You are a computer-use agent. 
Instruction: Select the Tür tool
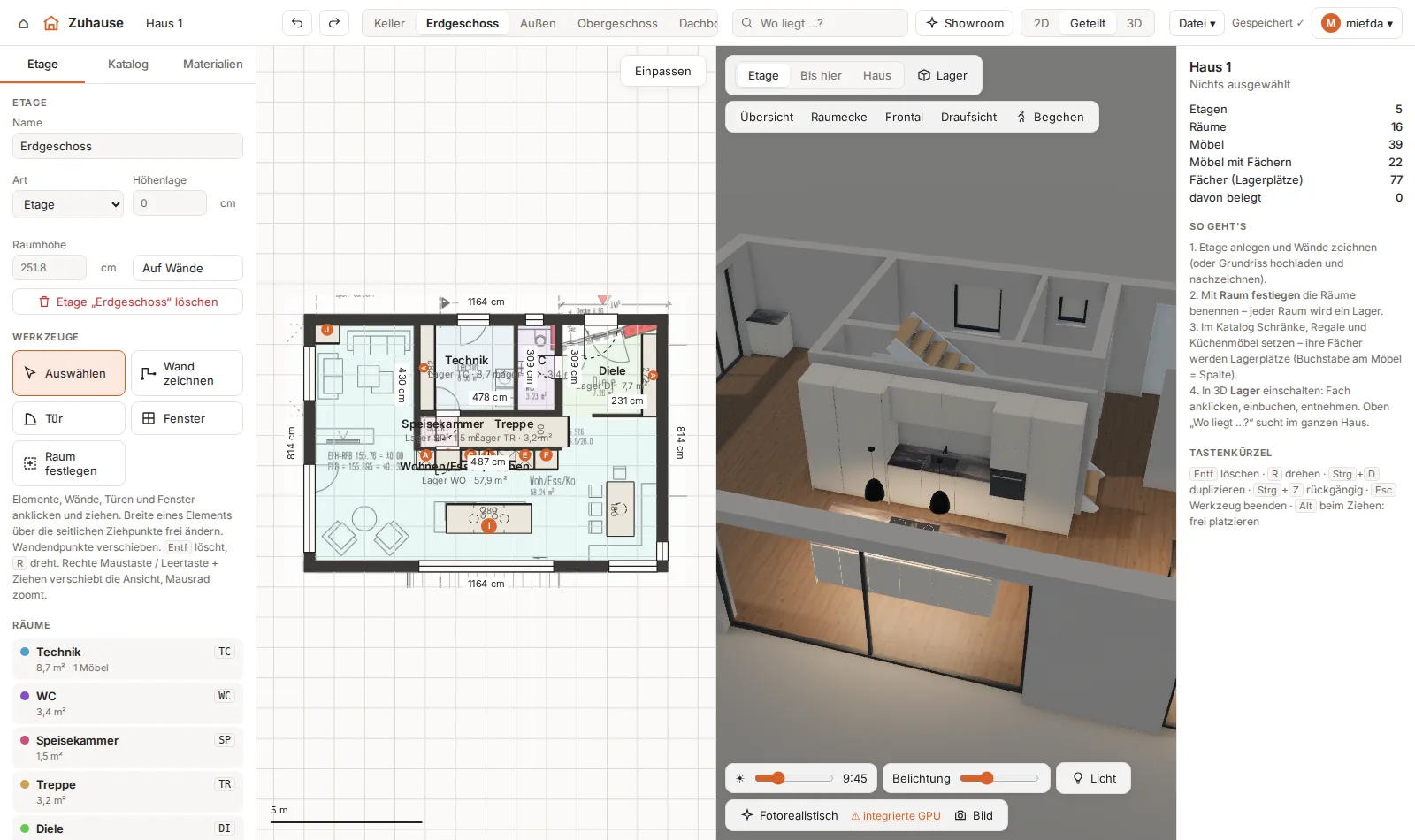pyautogui.click(x=69, y=418)
